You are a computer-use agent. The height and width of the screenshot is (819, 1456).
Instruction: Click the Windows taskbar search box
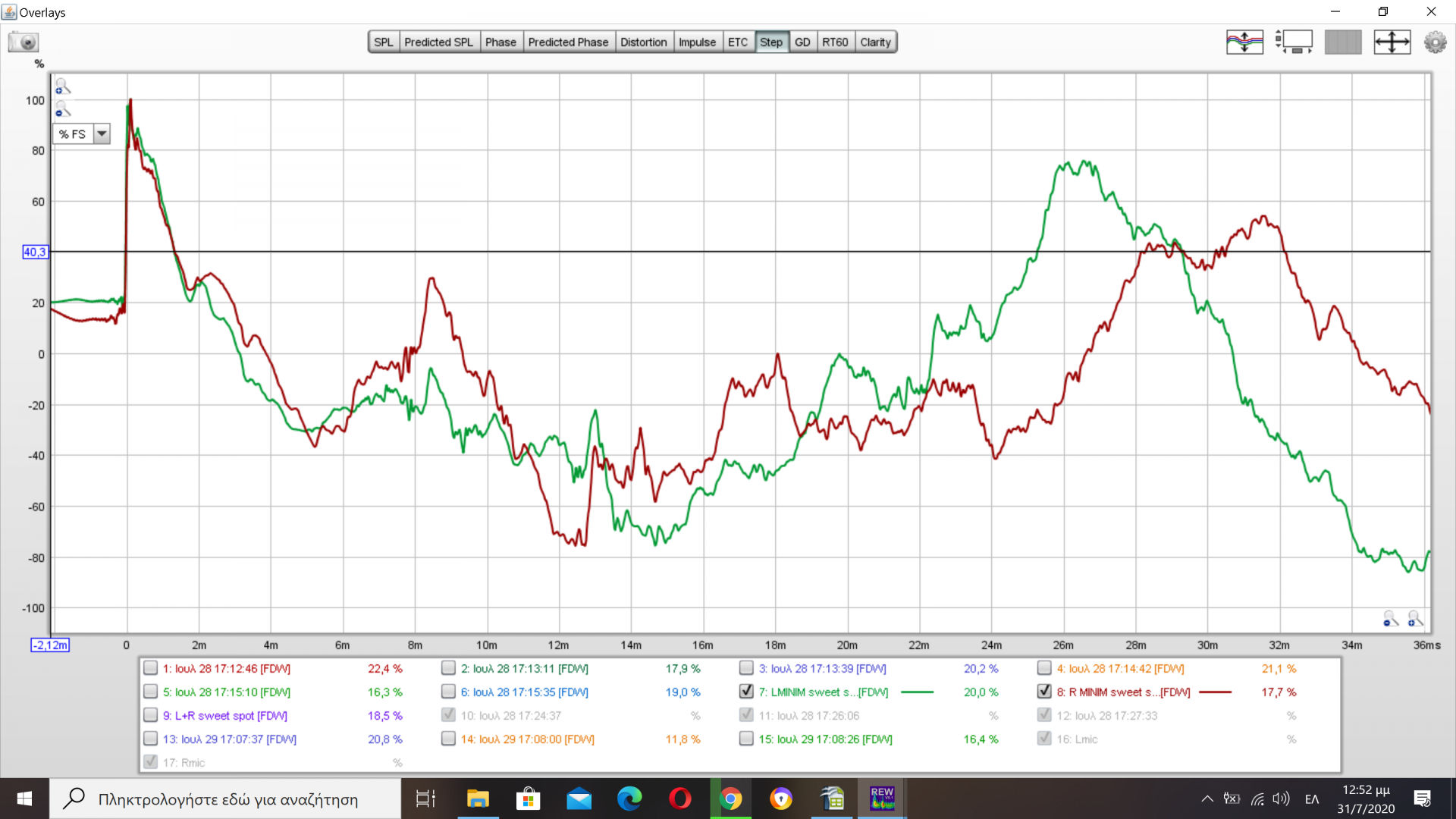coord(227,799)
